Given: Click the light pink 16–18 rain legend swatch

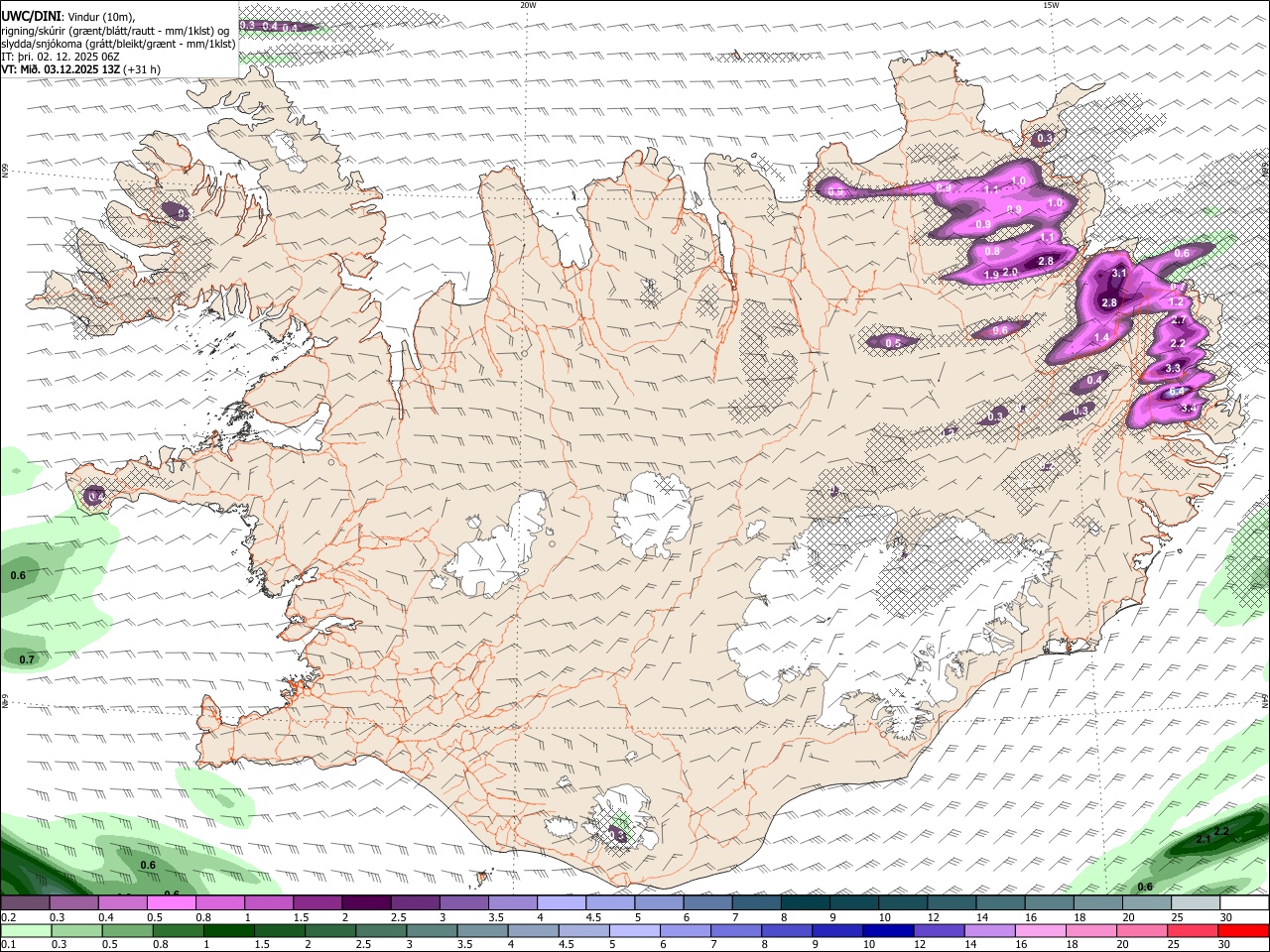Looking at the screenshot, I should coord(1039,930).
